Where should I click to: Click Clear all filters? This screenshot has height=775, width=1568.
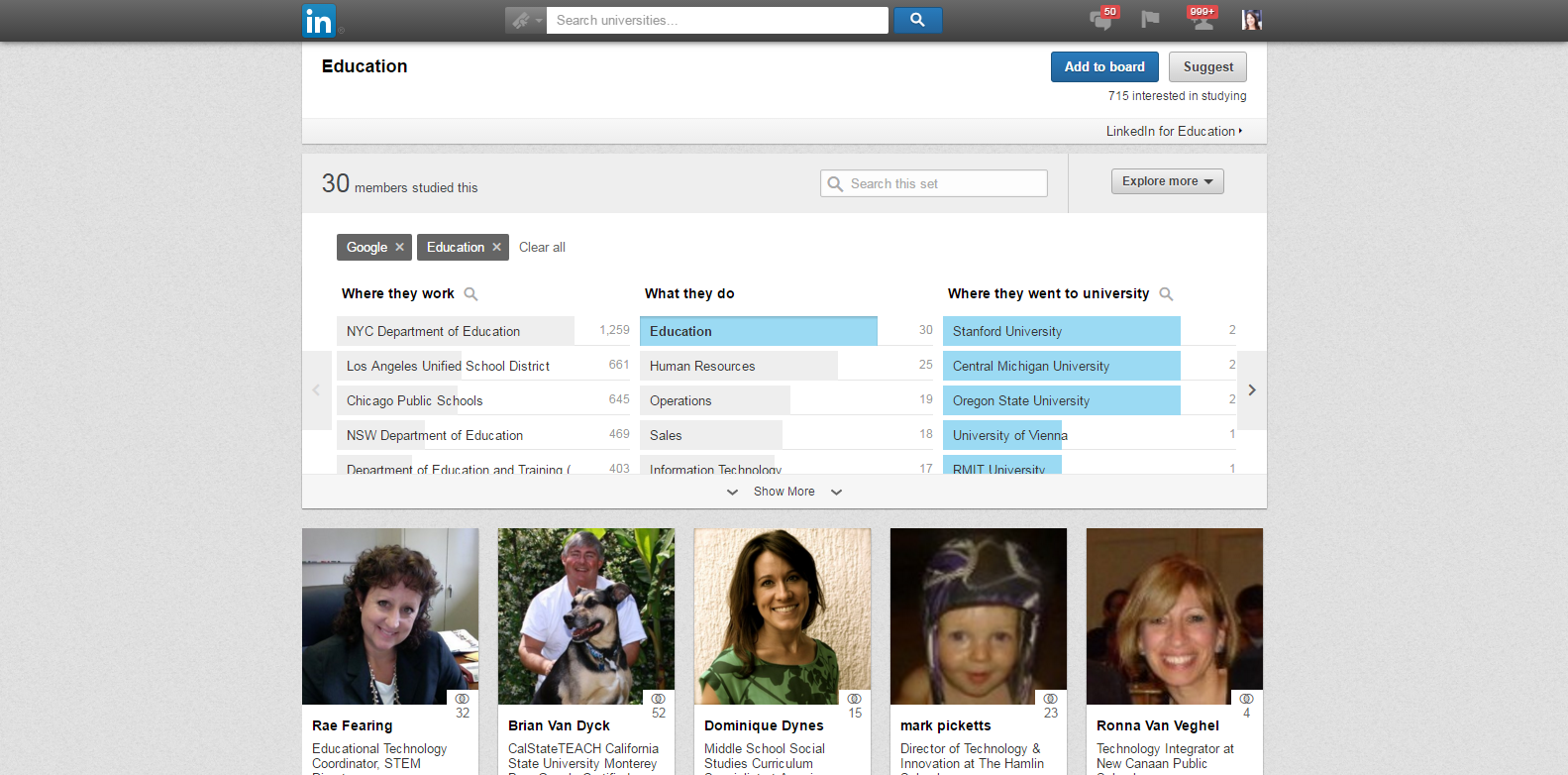542,247
